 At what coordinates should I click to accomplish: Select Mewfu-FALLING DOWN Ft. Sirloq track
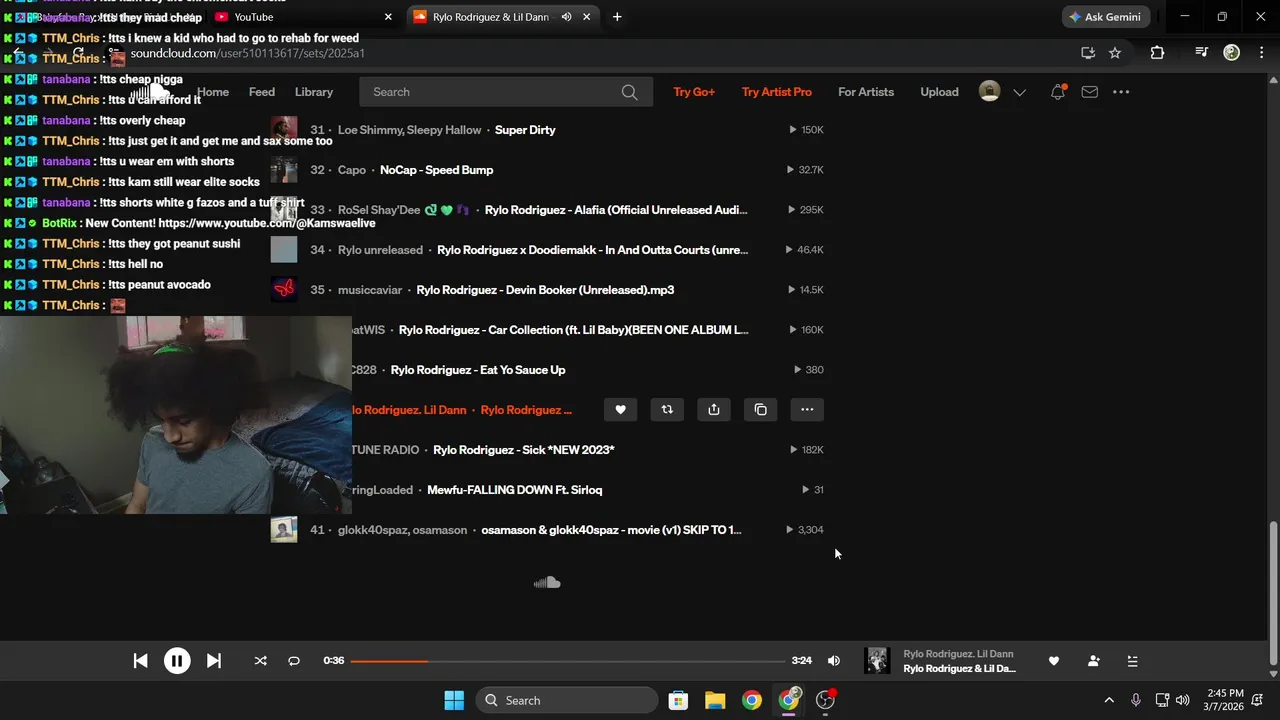tap(514, 490)
